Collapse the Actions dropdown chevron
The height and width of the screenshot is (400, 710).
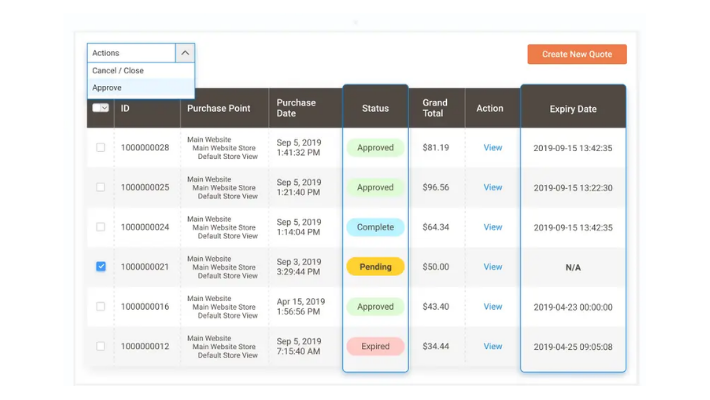185,53
